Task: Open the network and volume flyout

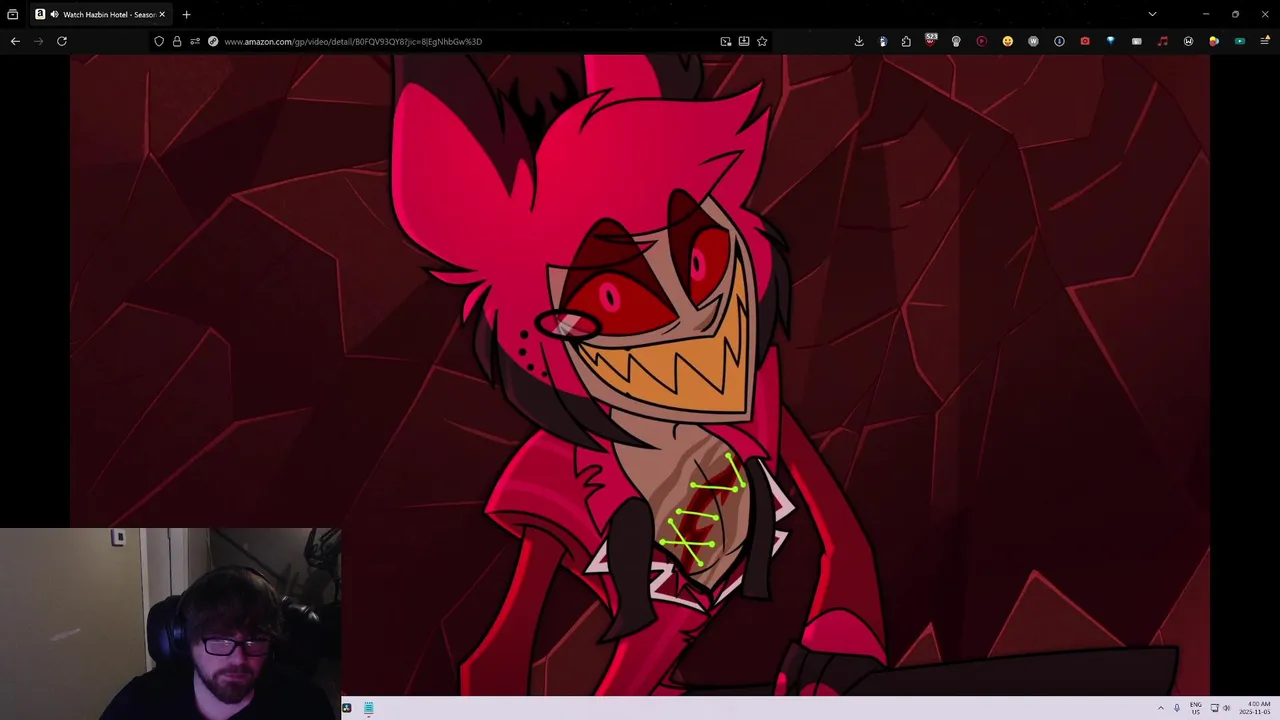Action: 1220,708
